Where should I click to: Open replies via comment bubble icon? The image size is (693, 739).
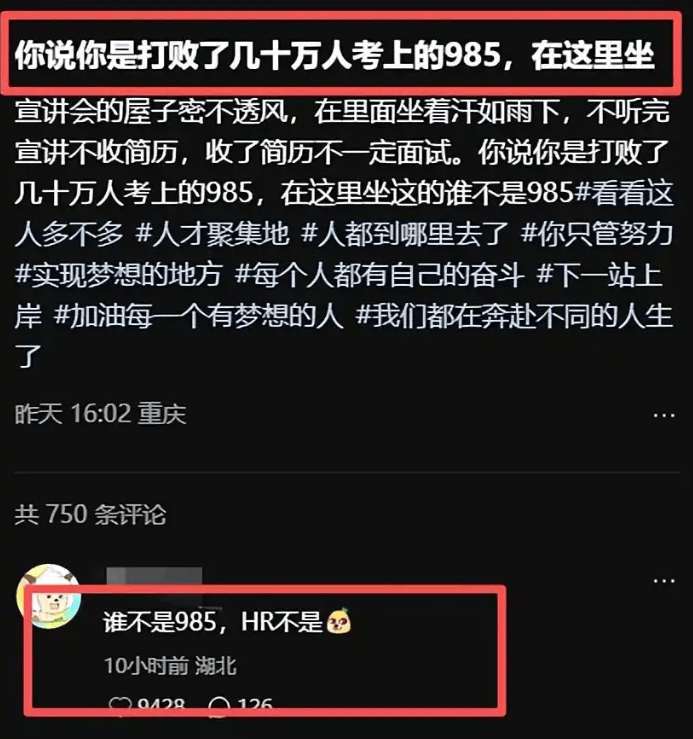click(219, 705)
